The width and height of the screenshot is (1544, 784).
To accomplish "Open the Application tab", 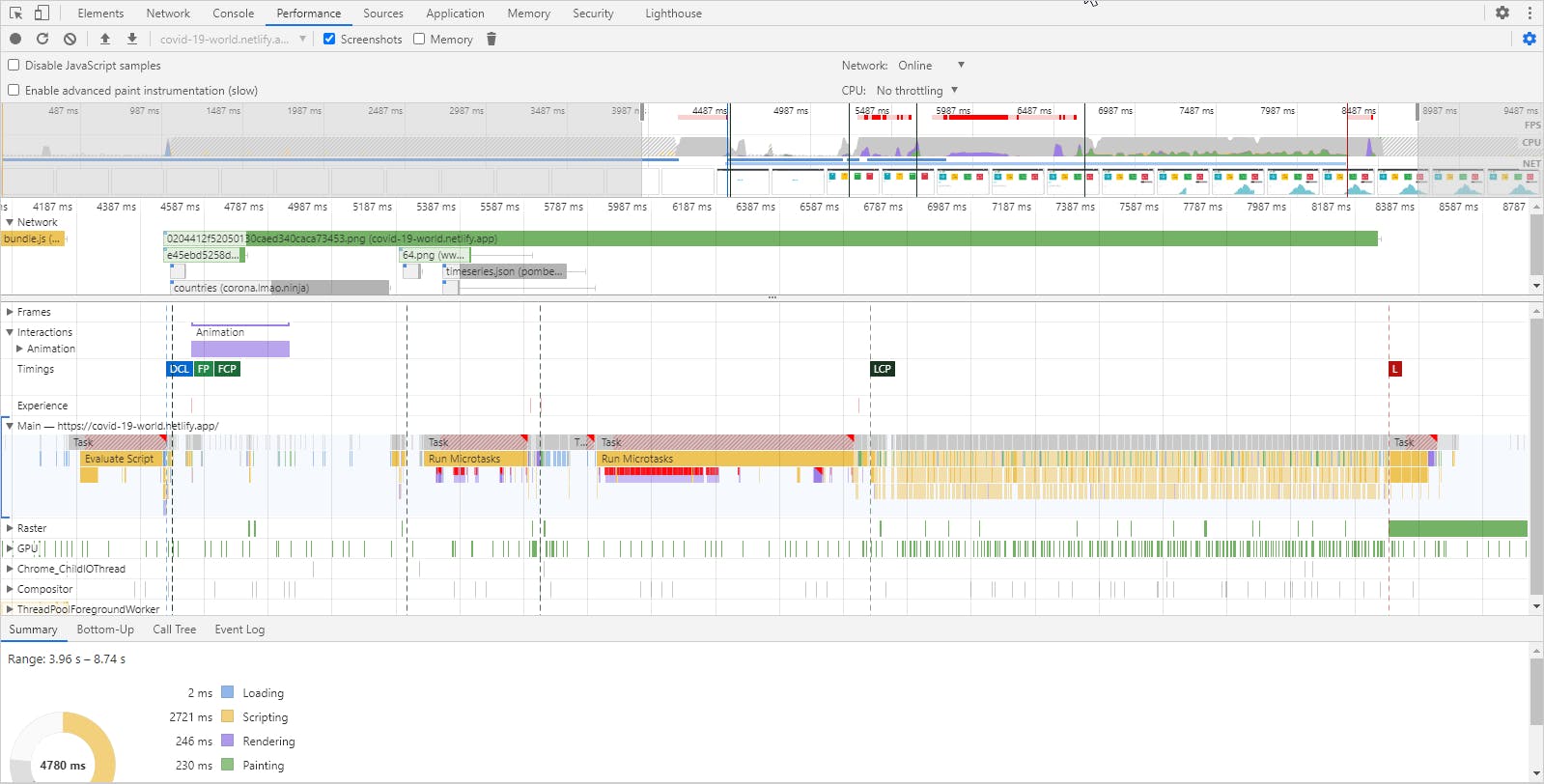I will coord(455,14).
